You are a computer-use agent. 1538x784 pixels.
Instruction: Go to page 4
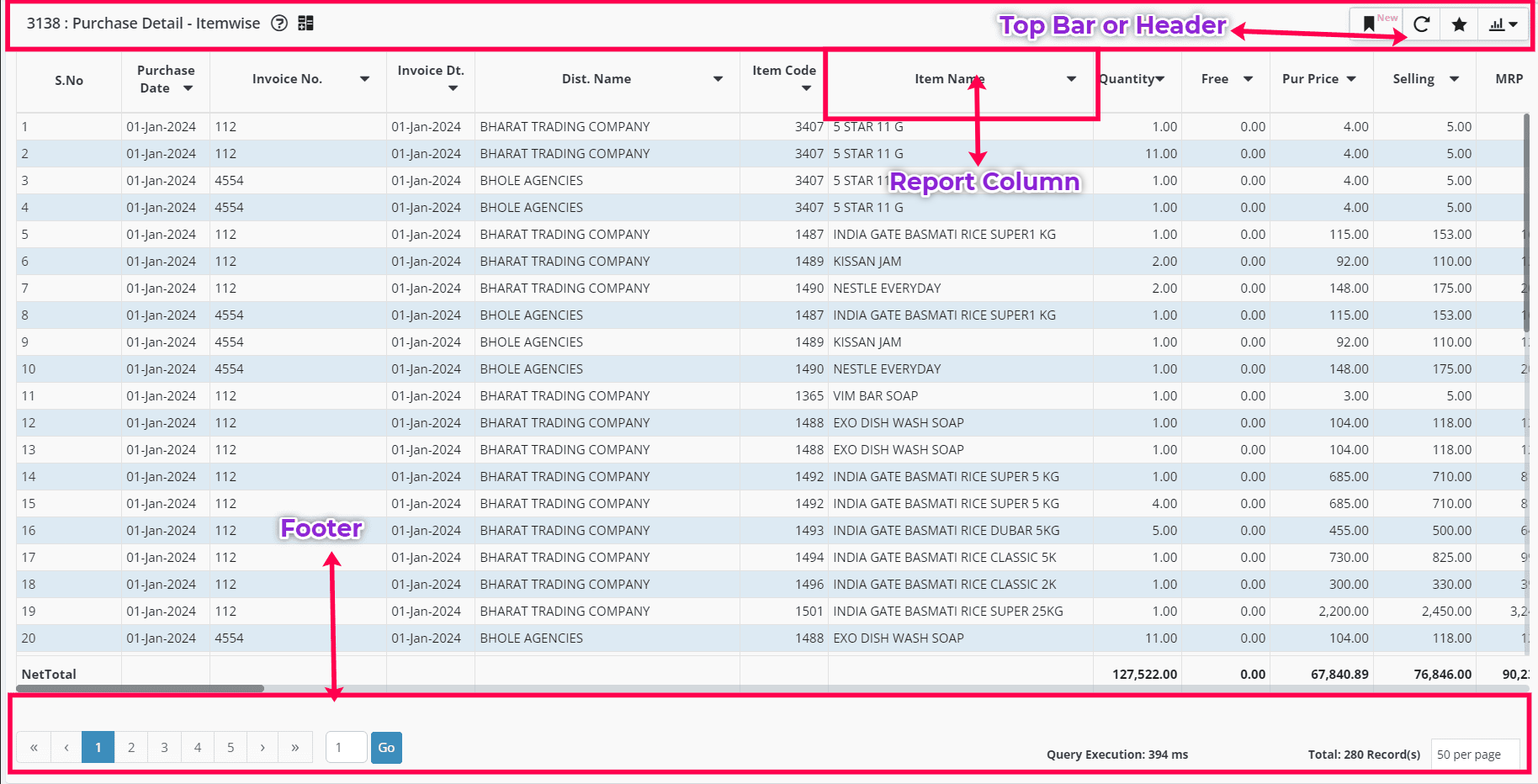click(198, 747)
